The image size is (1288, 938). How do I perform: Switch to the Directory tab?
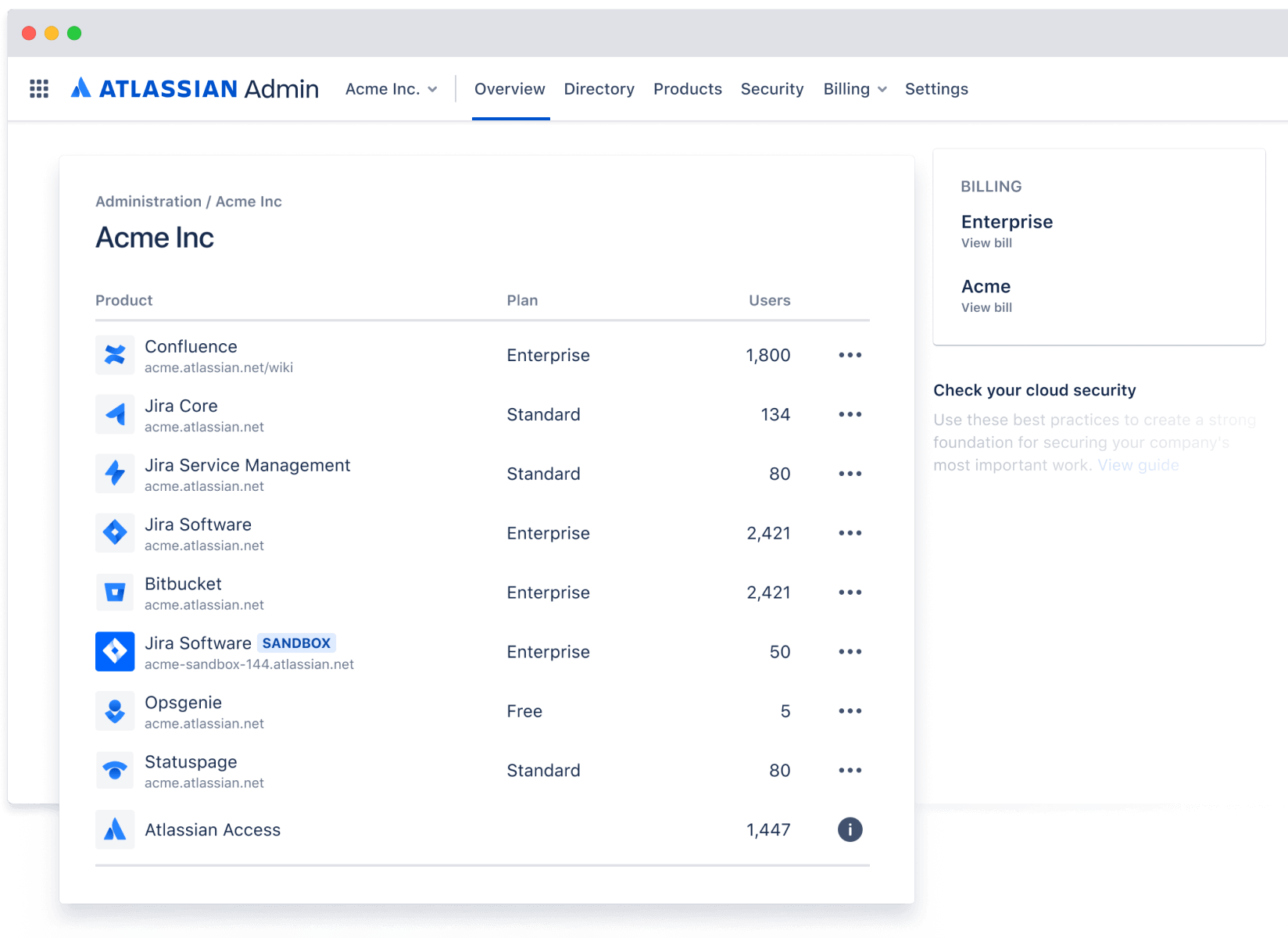click(x=599, y=89)
